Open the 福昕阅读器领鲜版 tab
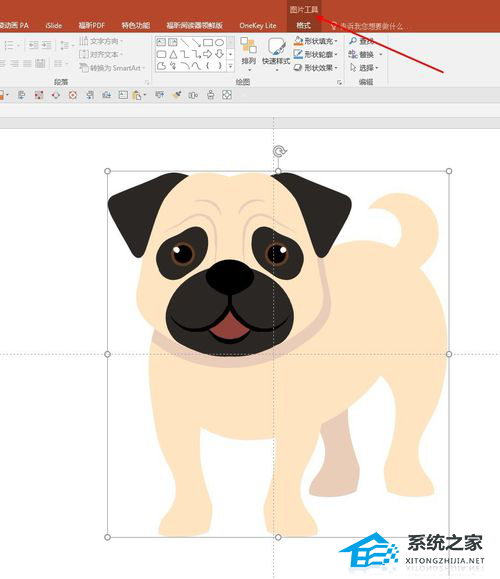 coord(194,25)
